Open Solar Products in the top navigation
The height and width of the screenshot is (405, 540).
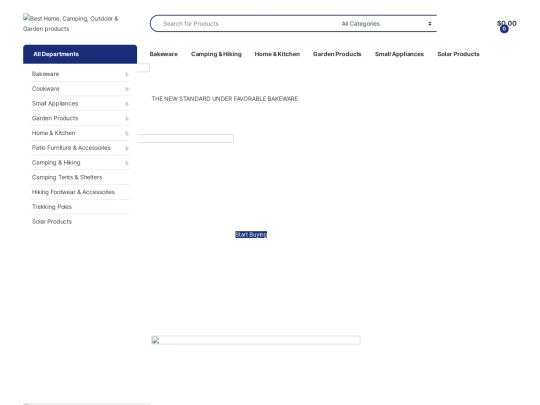point(458,54)
